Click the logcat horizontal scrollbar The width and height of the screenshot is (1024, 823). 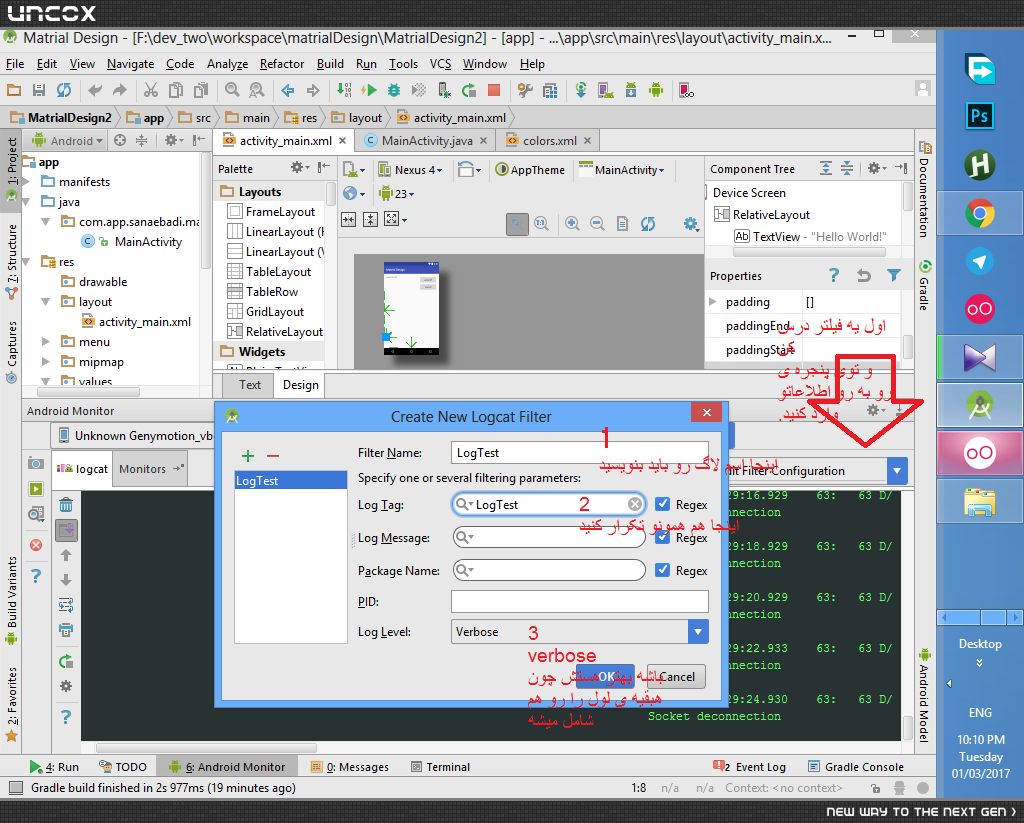(206, 747)
